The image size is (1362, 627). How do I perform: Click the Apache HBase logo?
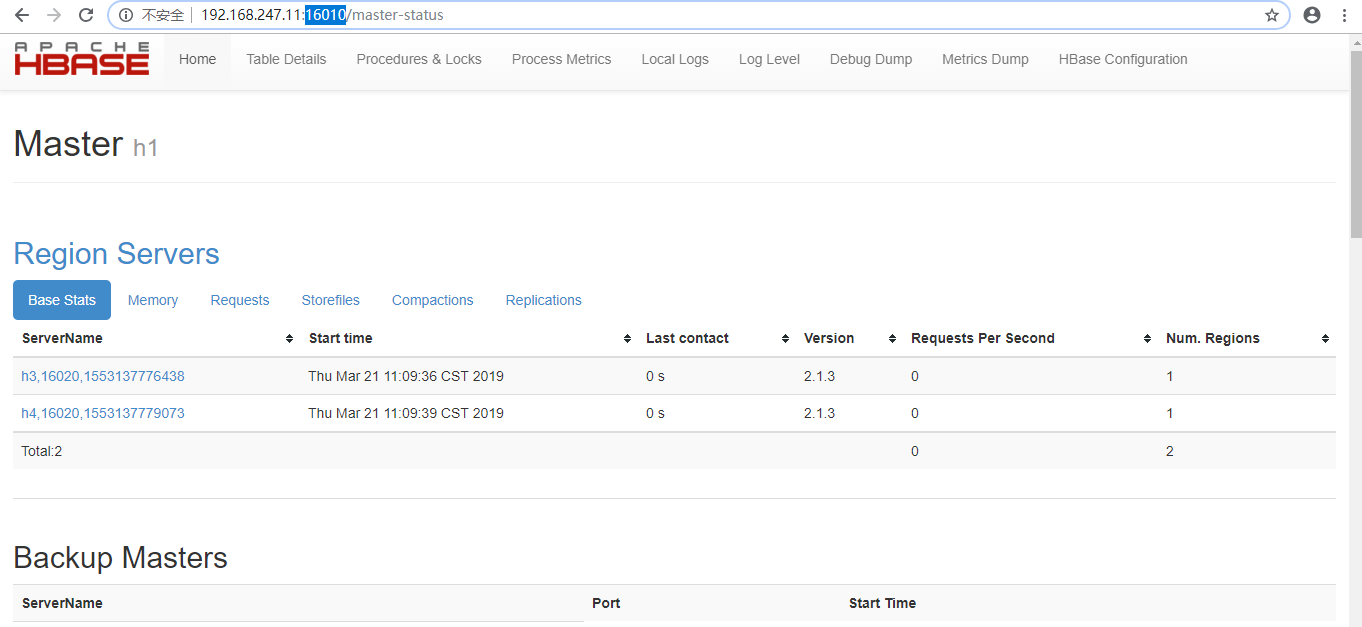(x=82, y=58)
